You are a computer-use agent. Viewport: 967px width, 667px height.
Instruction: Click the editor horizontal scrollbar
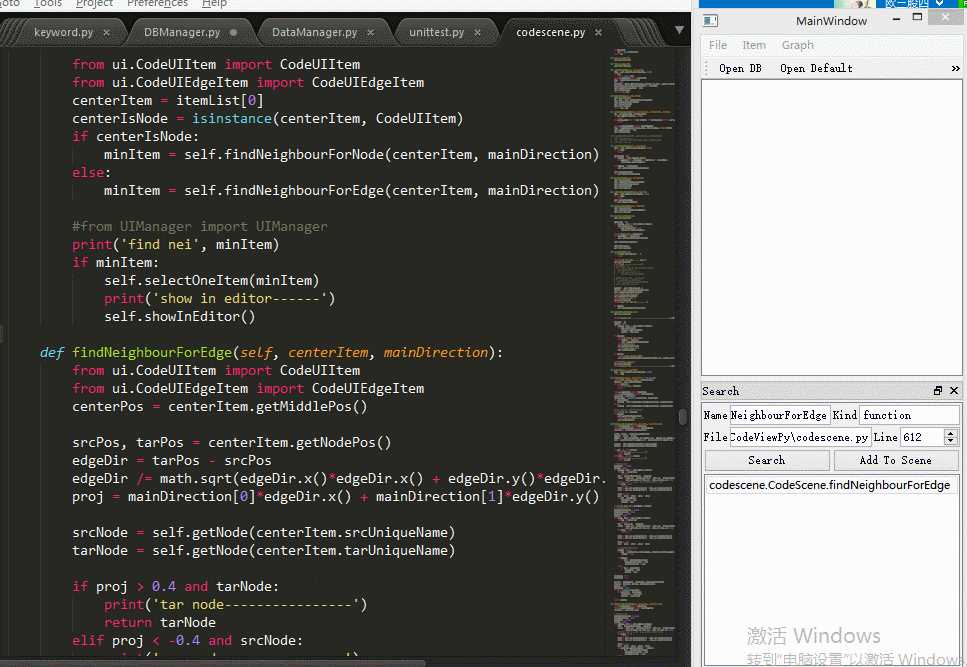click(x=213, y=663)
